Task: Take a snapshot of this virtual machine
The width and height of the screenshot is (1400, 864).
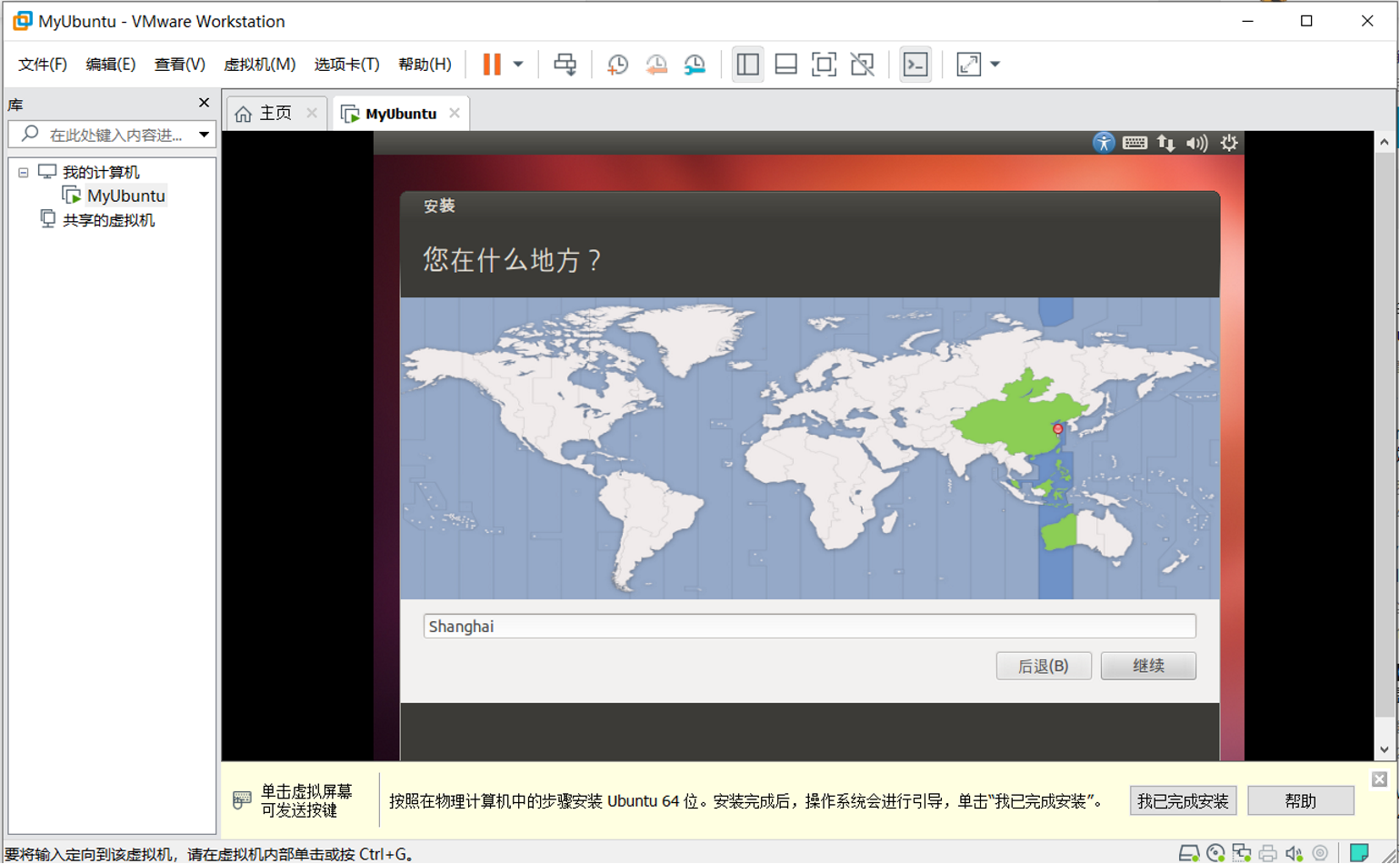Action: [617, 65]
